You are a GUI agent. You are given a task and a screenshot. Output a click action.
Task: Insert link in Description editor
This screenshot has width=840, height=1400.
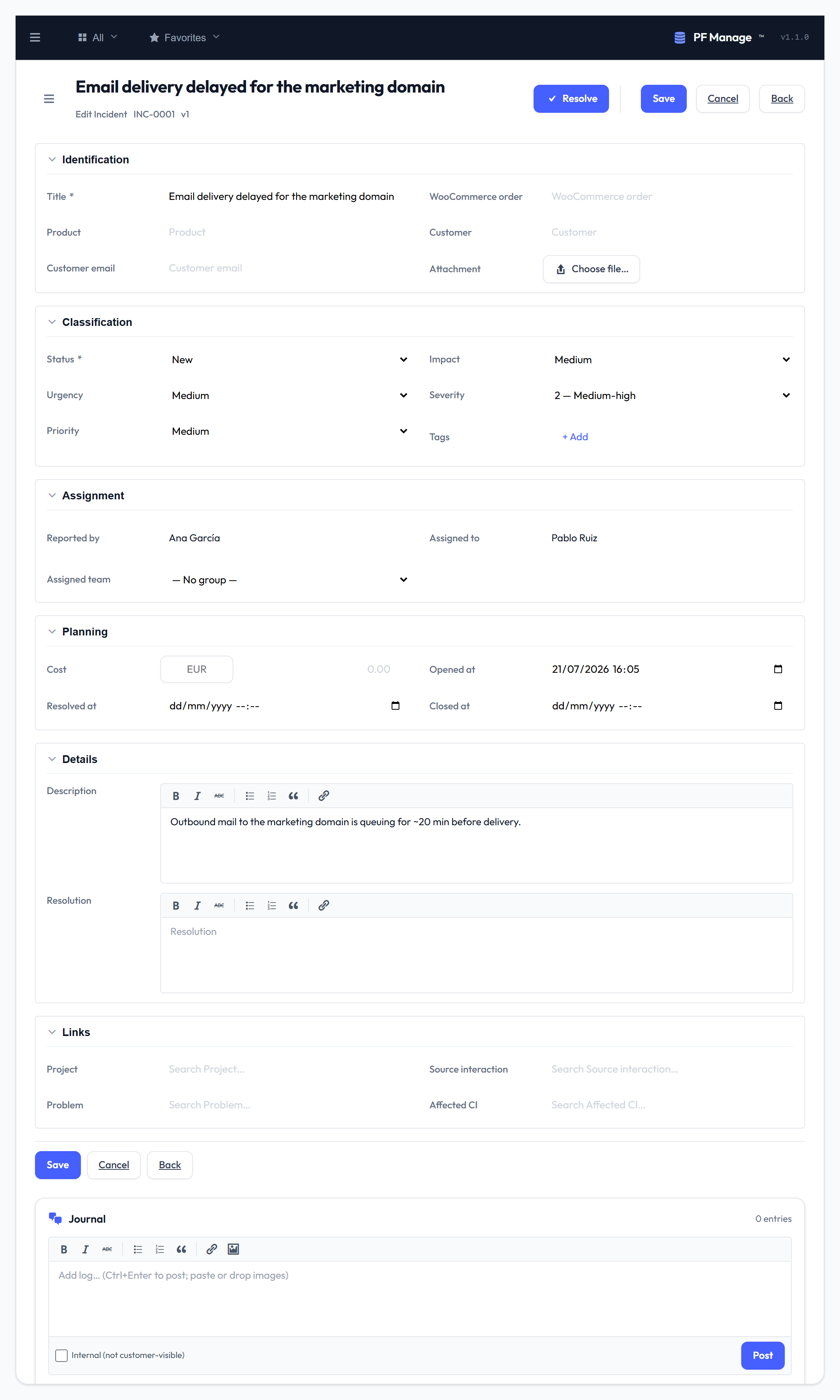[x=324, y=796]
